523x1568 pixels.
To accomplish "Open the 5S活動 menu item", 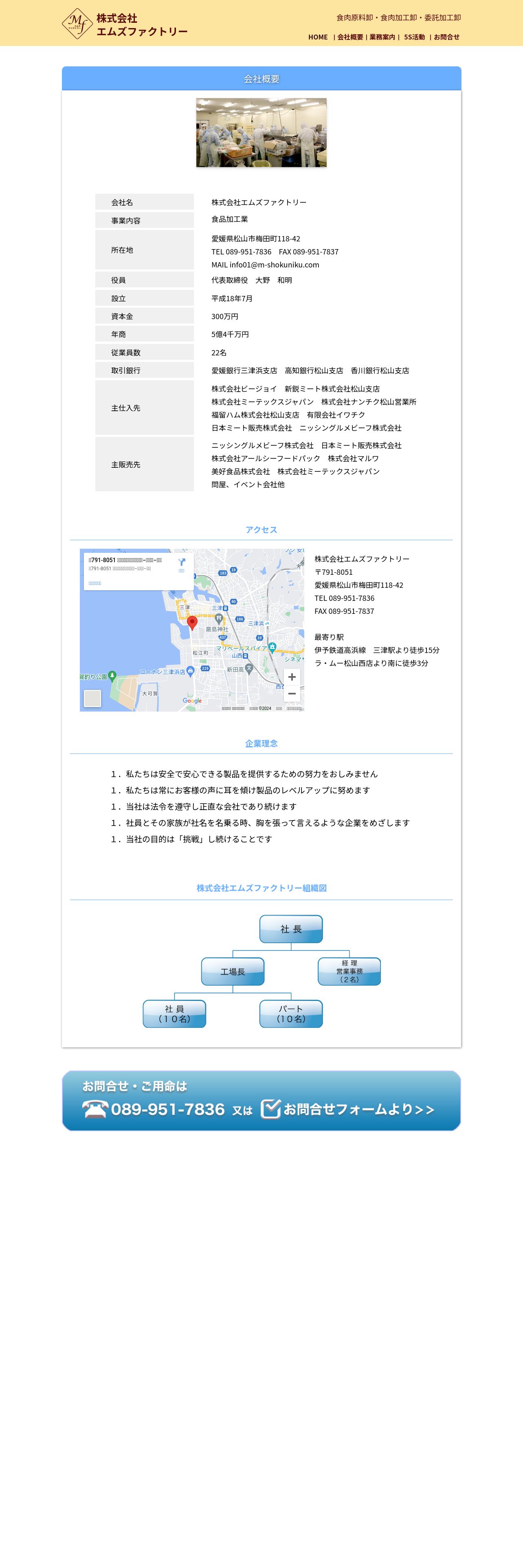I will coord(415,37).
